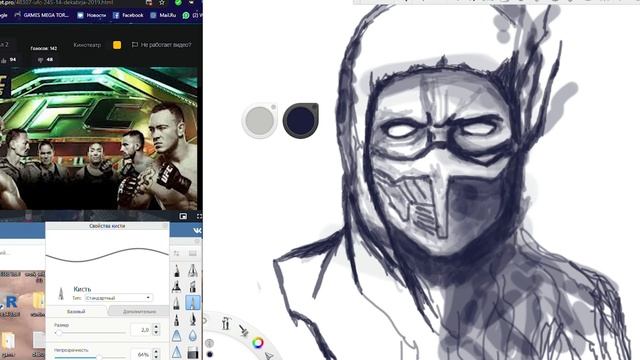Open the Новости bookmark
The width and height of the screenshot is (640, 360).
[x=92, y=15]
